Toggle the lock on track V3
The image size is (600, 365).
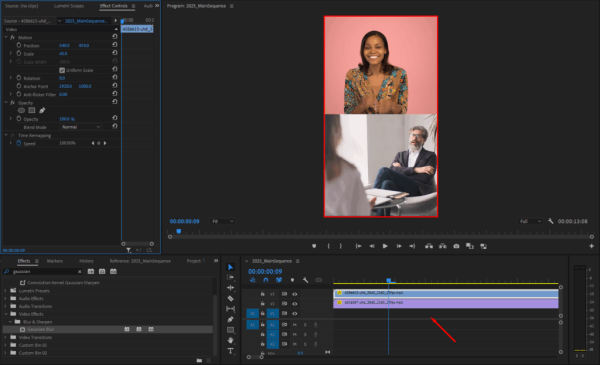pyautogui.click(x=262, y=294)
